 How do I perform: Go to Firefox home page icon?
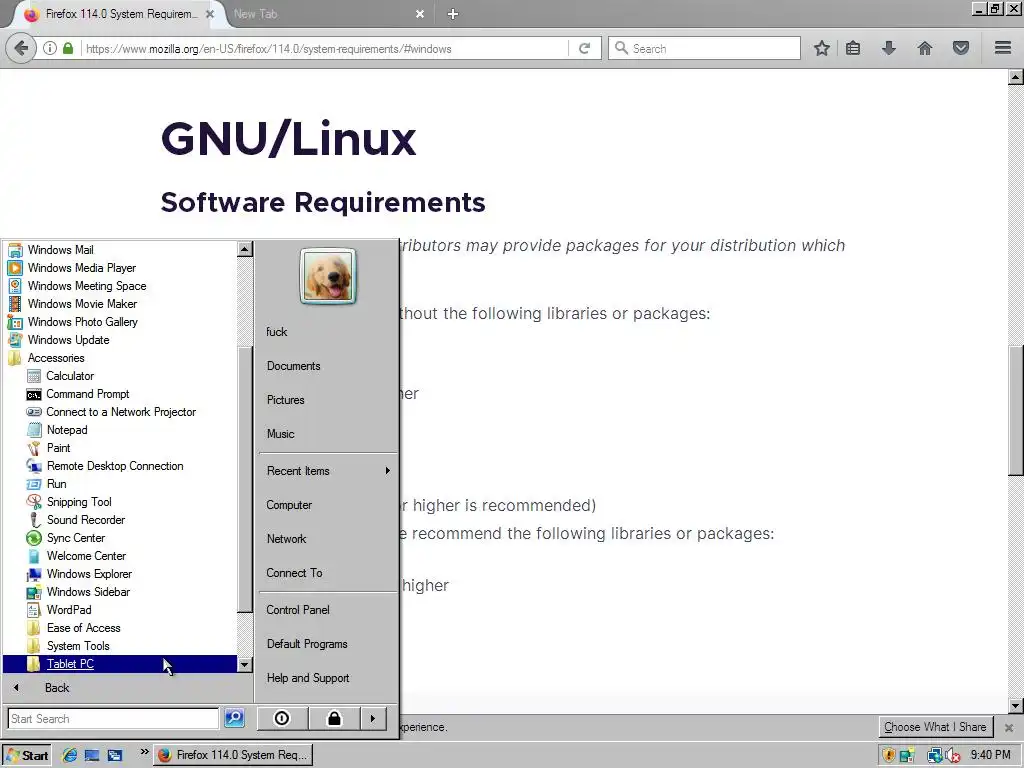pyautogui.click(x=925, y=48)
